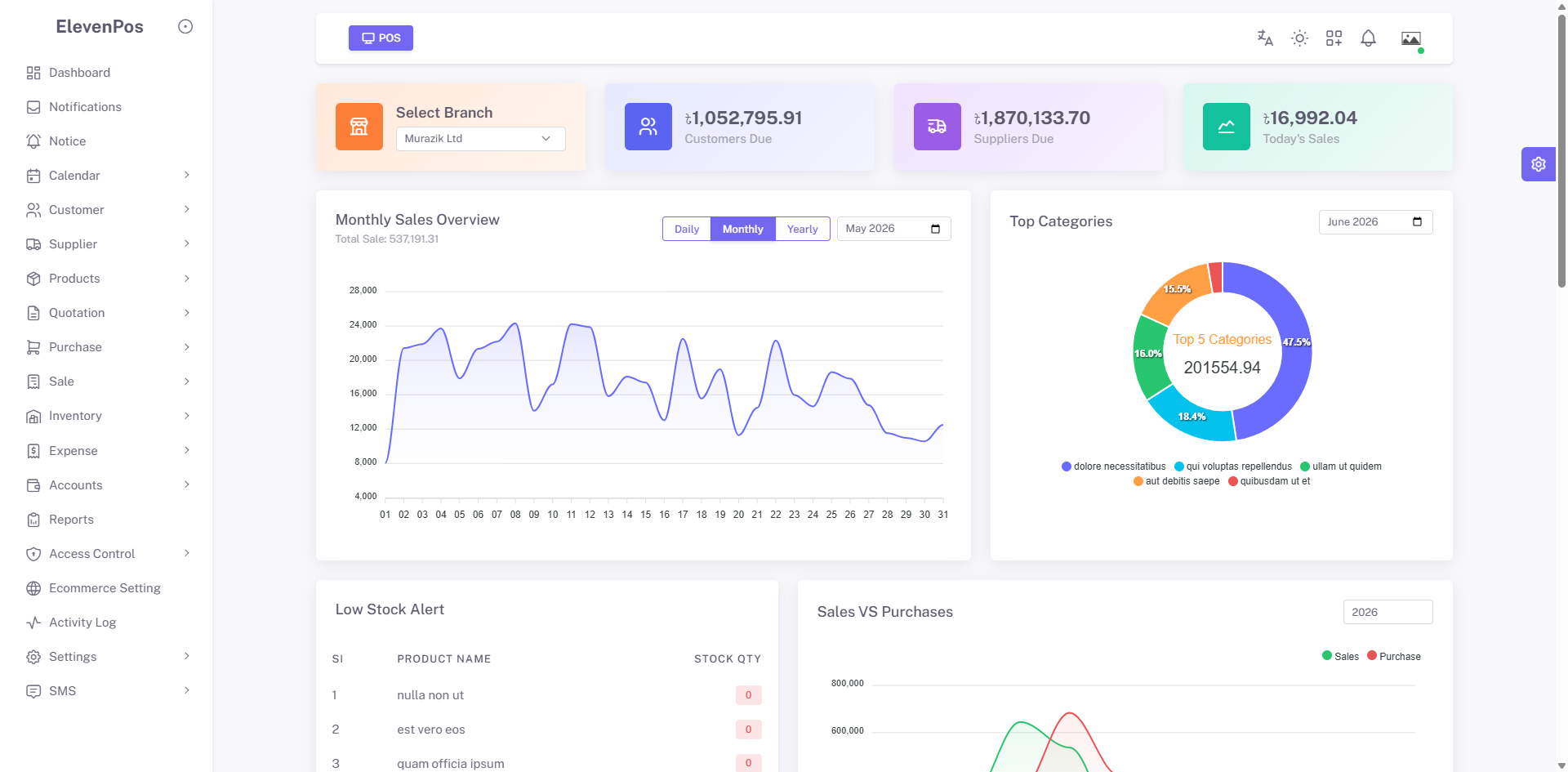This screenshot has width=1568, height=772.
Task: Expand the Purchase menu chevron
Action: click(x=187, y=347)
